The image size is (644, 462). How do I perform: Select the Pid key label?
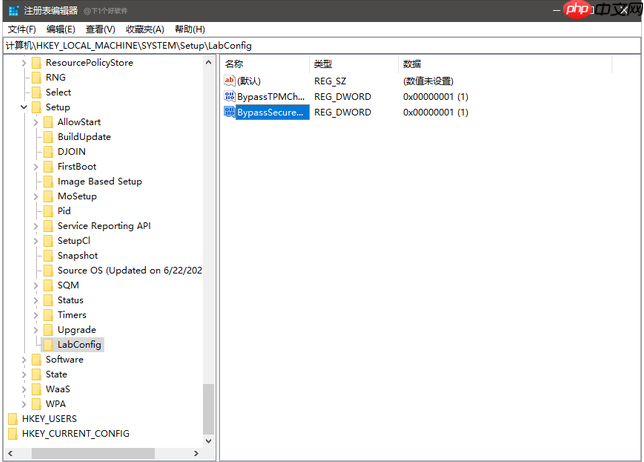click(x=64, y=211)
